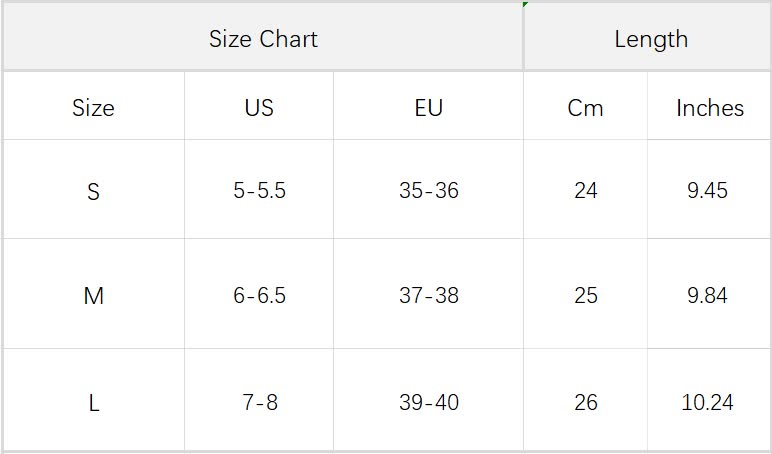
Task: Click the US 7-8 cell
Action: 259,403
